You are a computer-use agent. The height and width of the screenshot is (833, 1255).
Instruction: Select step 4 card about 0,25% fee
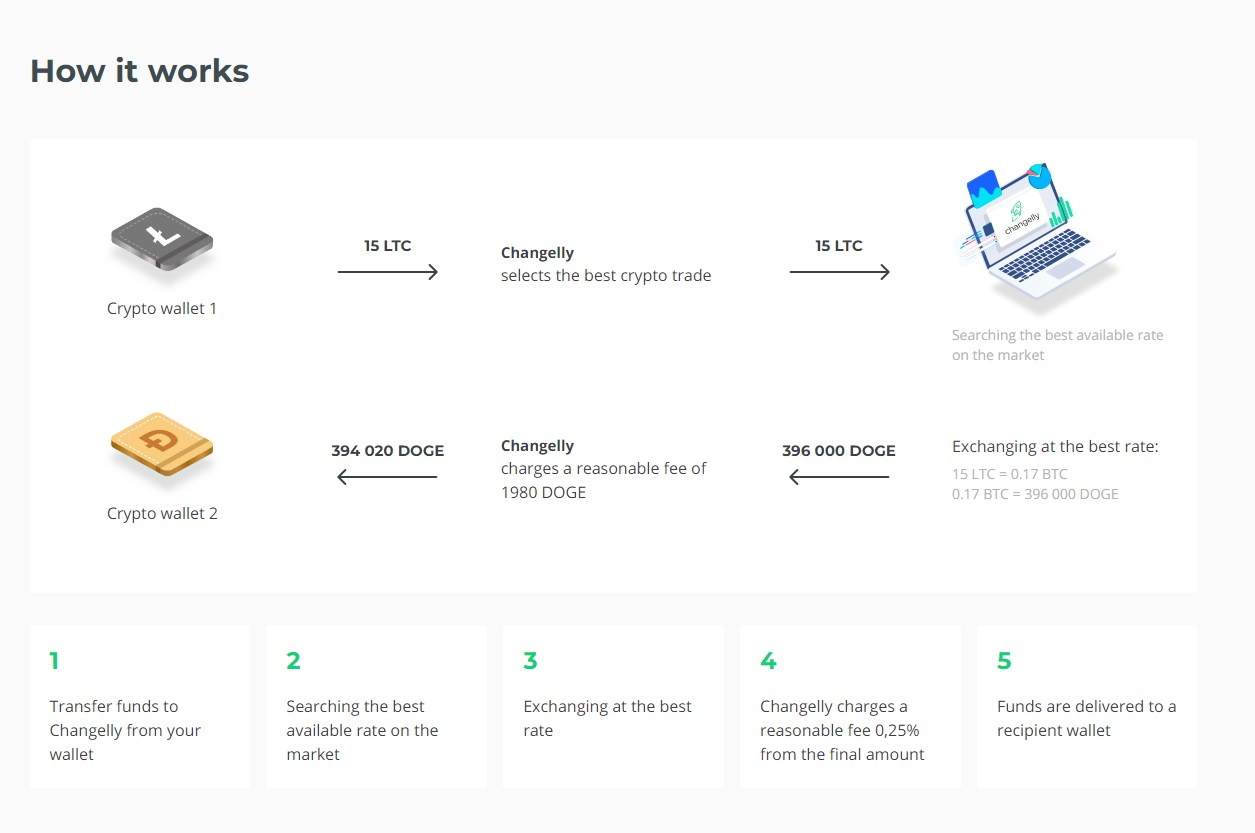850,706
